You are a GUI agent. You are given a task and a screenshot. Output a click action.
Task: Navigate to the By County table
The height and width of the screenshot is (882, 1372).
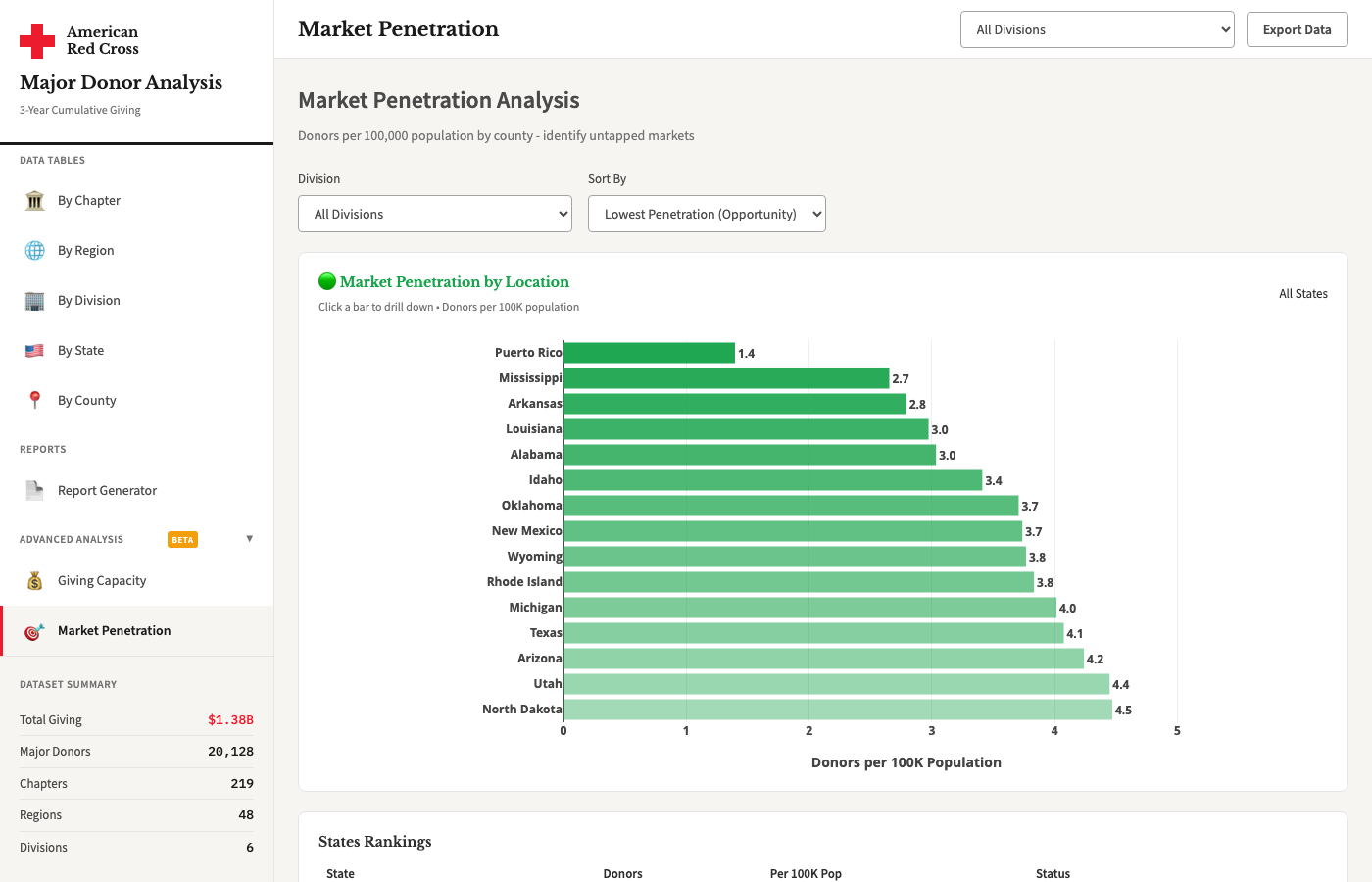(137, 401)
